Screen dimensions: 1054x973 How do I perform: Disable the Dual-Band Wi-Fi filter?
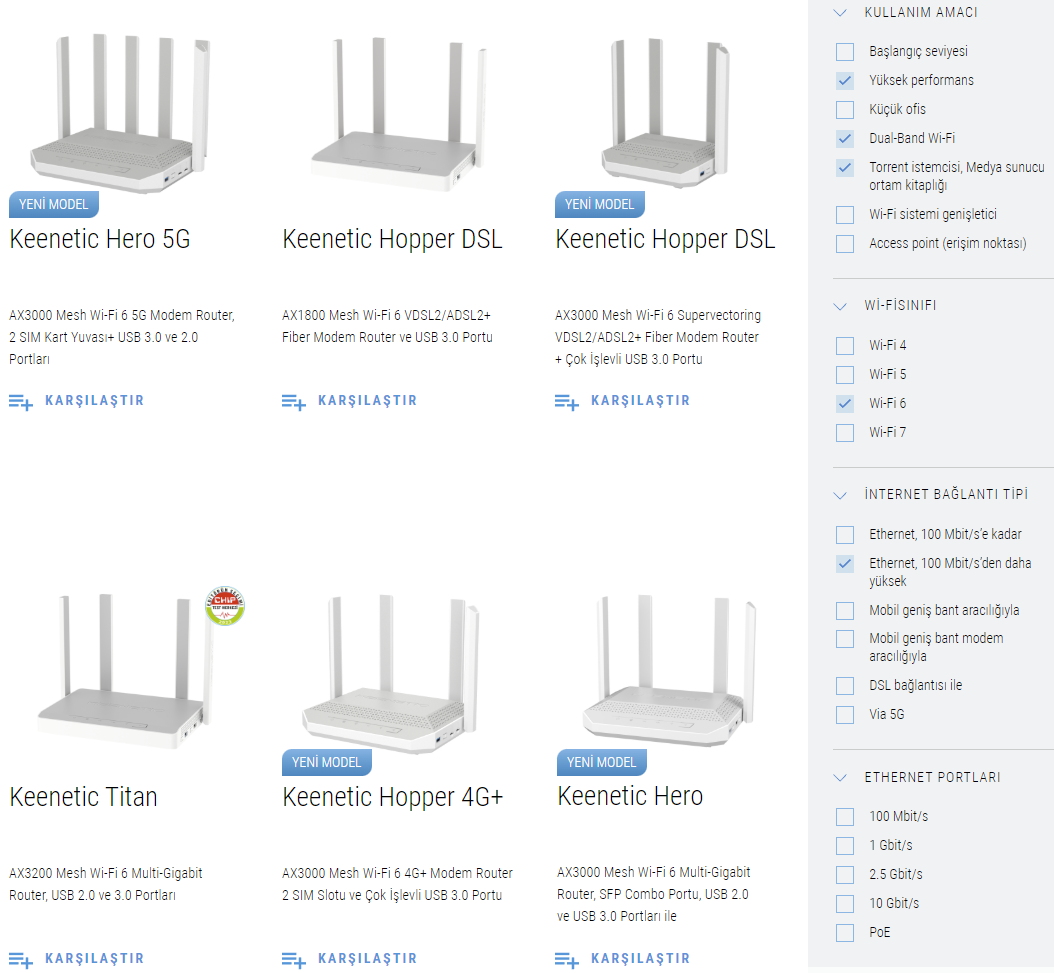(845, 139)
